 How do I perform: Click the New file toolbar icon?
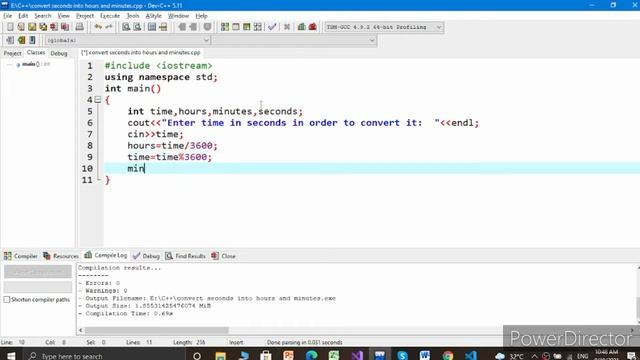(10, 27)
